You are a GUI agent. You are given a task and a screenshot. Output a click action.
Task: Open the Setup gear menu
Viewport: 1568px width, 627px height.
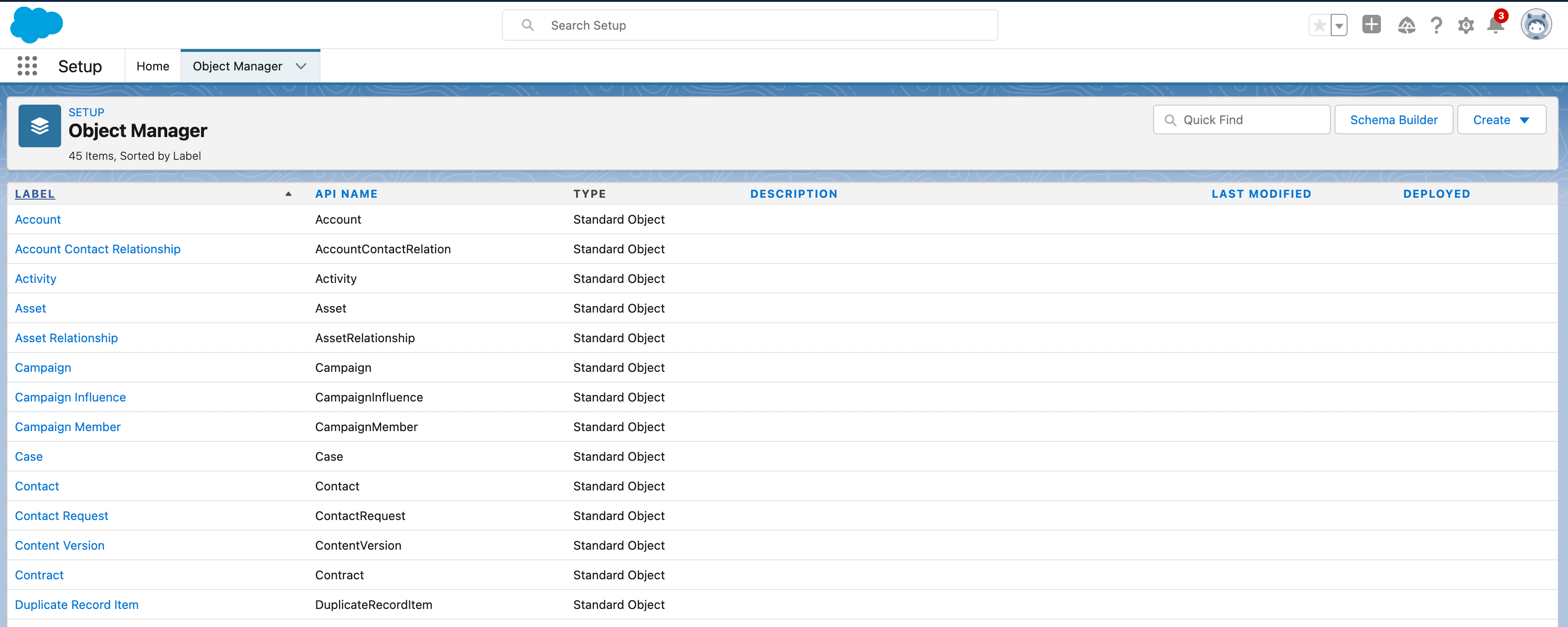pyautogui.click(x=1466, y=25)
